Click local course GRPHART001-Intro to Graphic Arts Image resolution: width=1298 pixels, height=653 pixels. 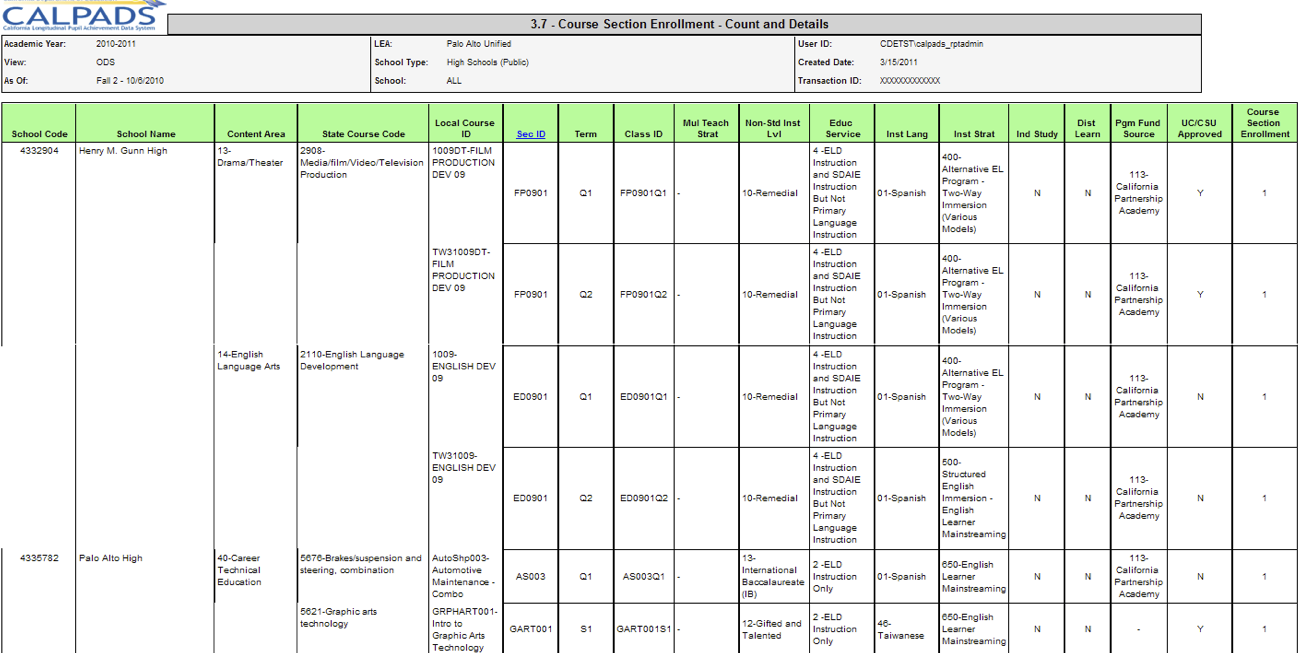(x=464, y=629)
